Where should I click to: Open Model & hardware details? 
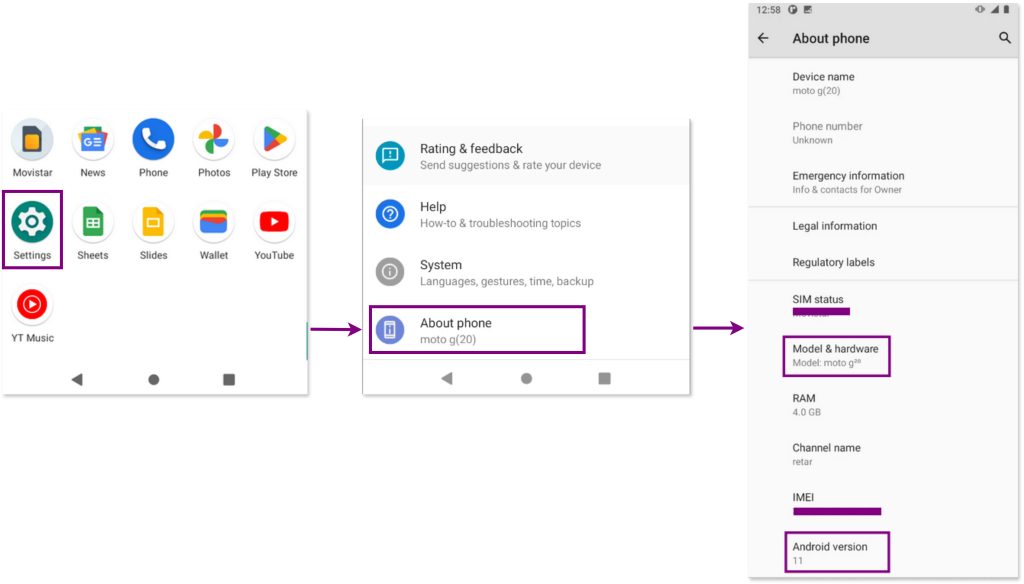click(835, 355)
